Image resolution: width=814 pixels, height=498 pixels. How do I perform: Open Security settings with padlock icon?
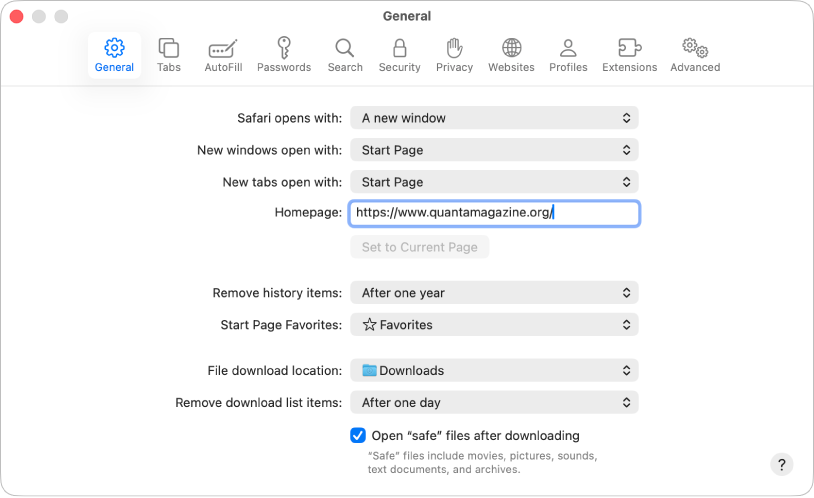pos(399,55)
